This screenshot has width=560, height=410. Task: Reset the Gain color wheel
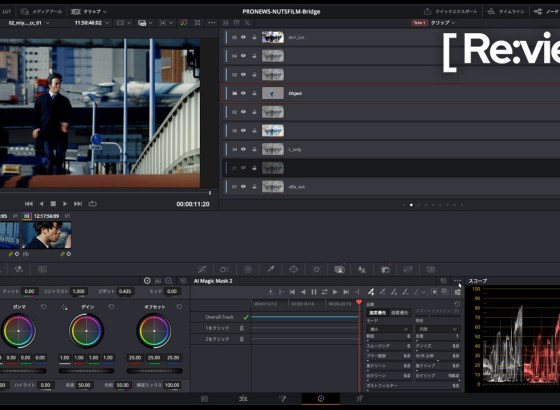click(x=111, y=307)
